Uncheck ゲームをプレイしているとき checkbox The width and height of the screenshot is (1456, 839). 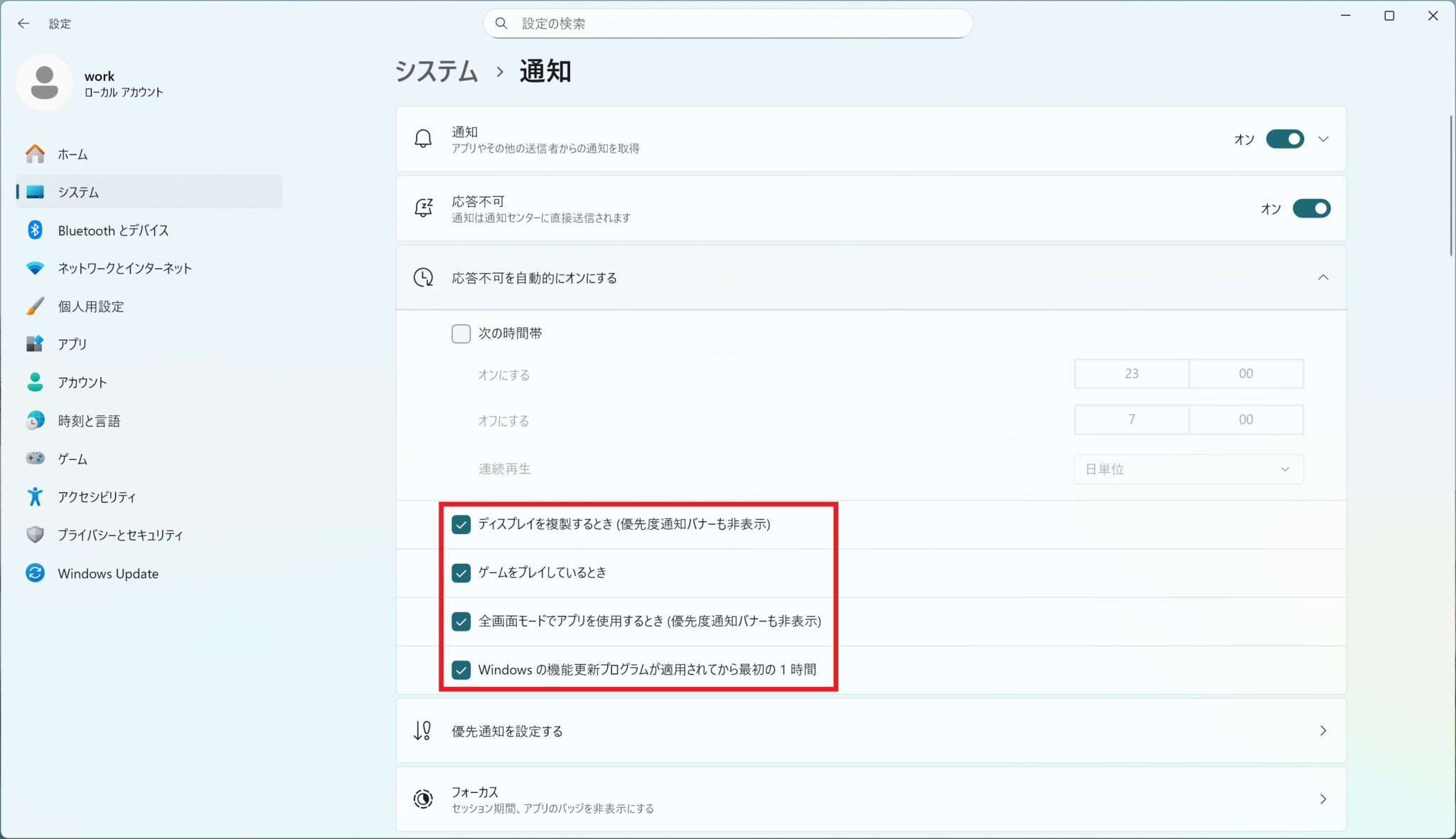[461, 573]
